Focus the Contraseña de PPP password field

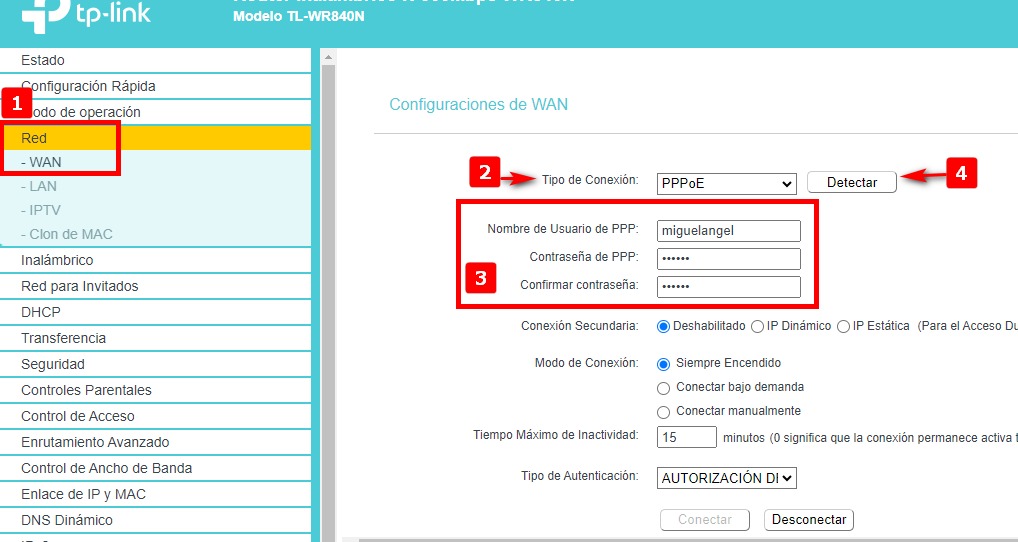point(729,259)
